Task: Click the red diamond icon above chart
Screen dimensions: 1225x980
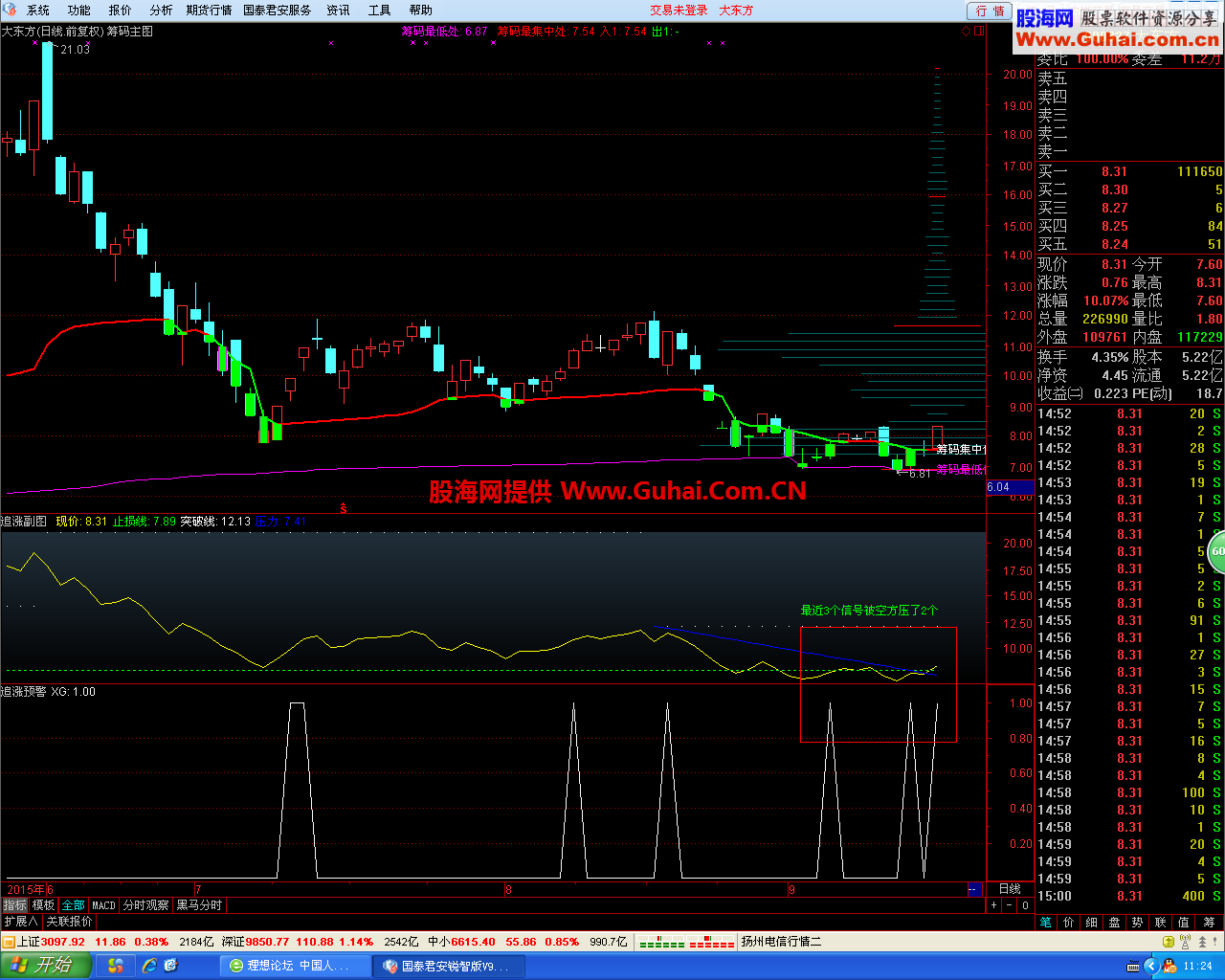Action: [x=967, y=32]
